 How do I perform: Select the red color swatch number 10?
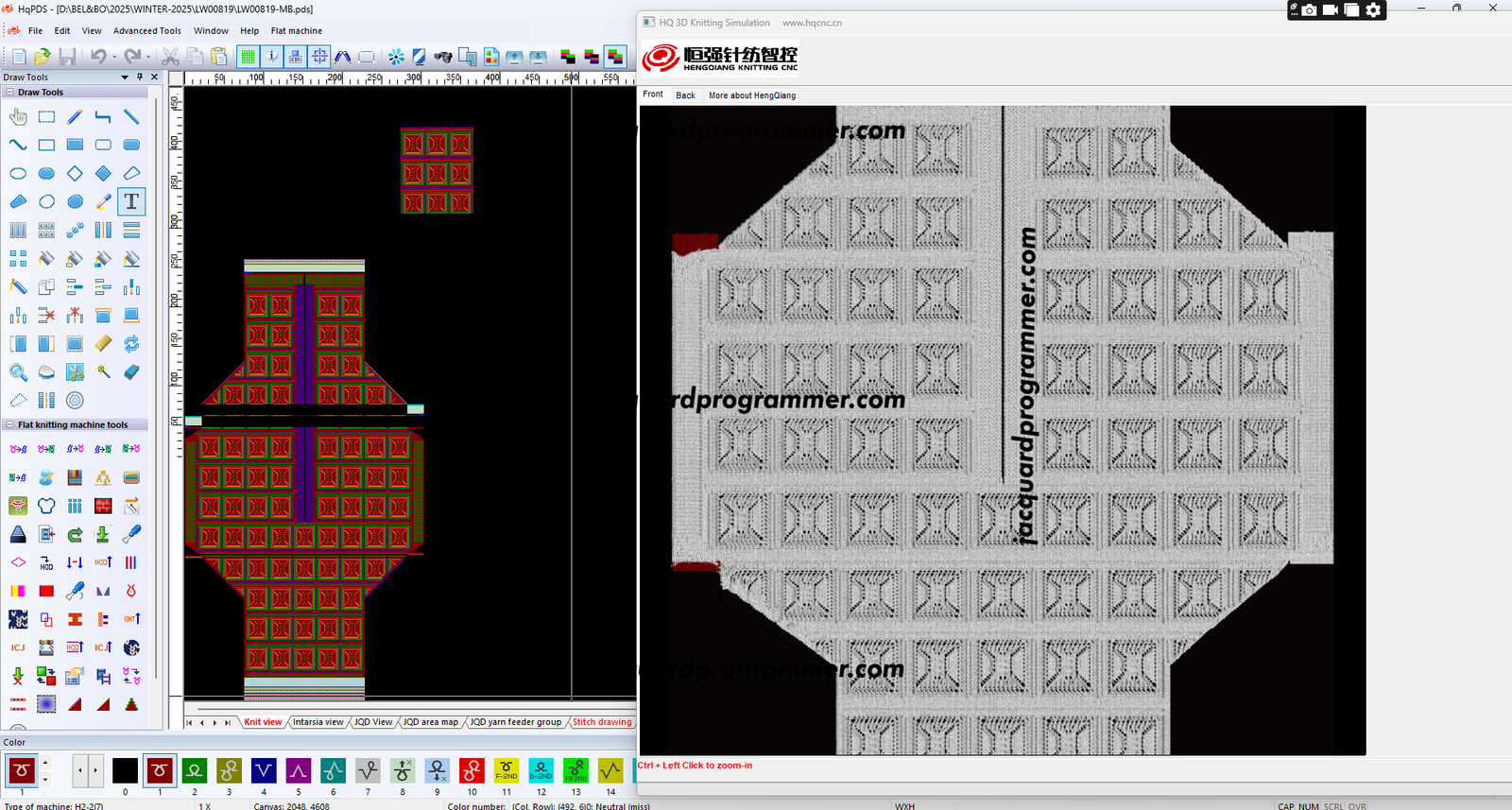(472, 771)
